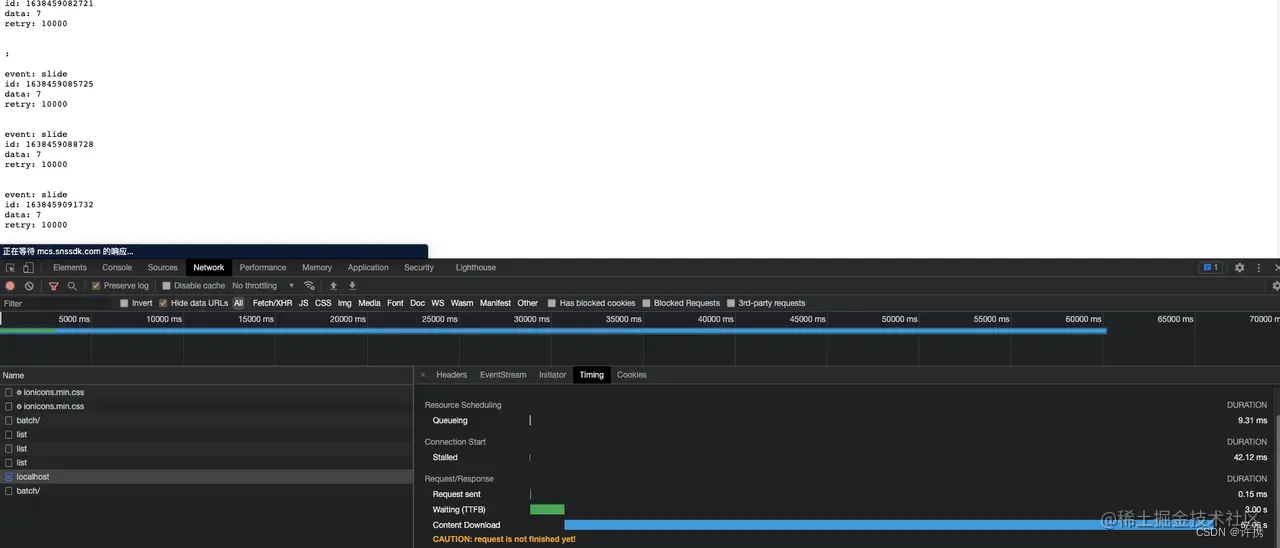Viewport: 1280px width, 548px height.
Task: Filter requests by Img
Action: tap(345, 303)
